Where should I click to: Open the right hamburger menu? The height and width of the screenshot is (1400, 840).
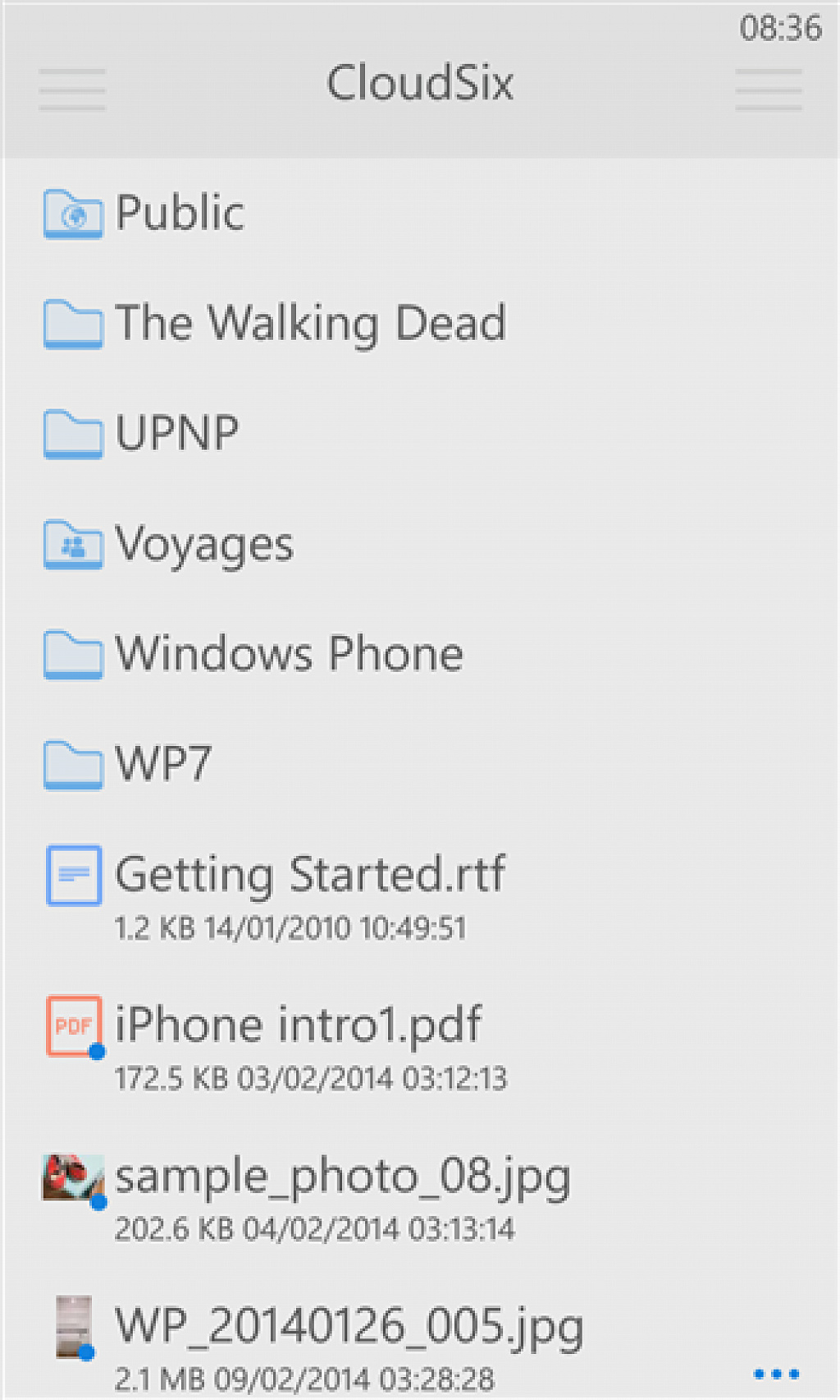pyautogui.click(x=769, y=89)
